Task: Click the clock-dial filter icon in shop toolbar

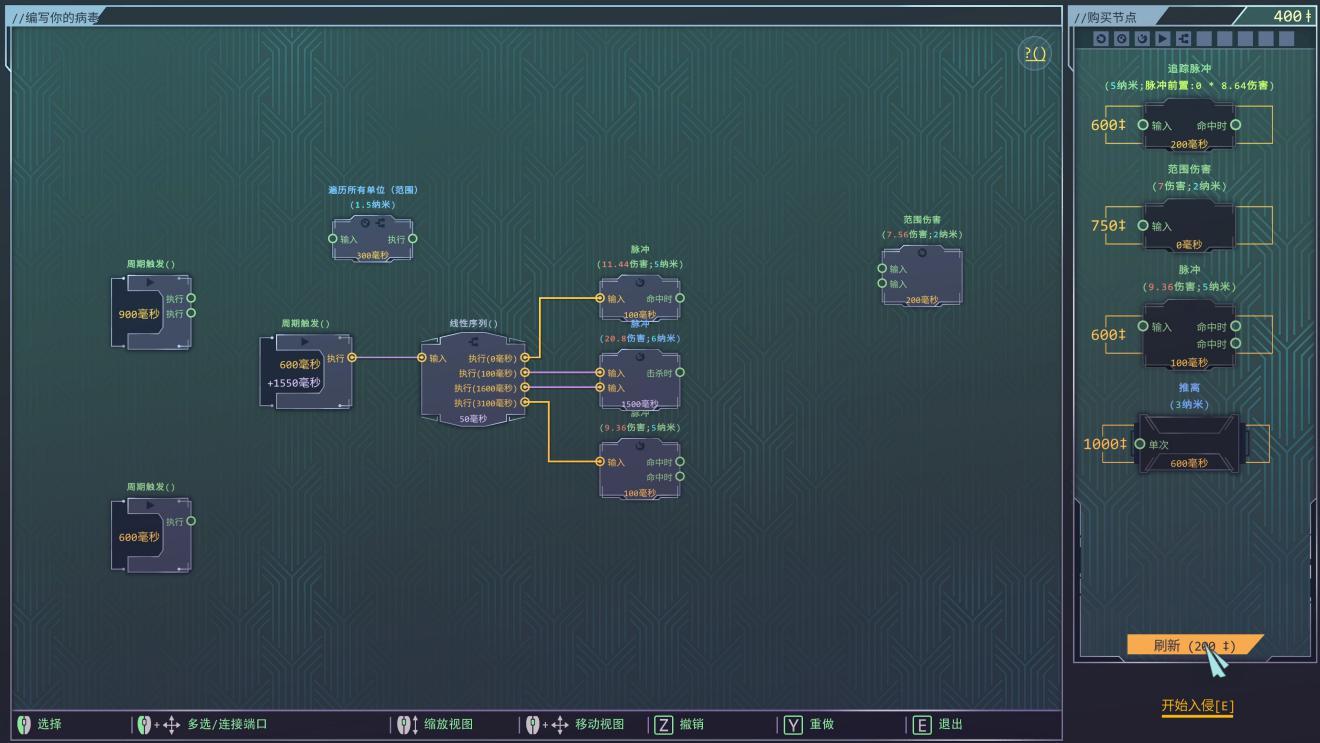Action: pos(1121,38)
